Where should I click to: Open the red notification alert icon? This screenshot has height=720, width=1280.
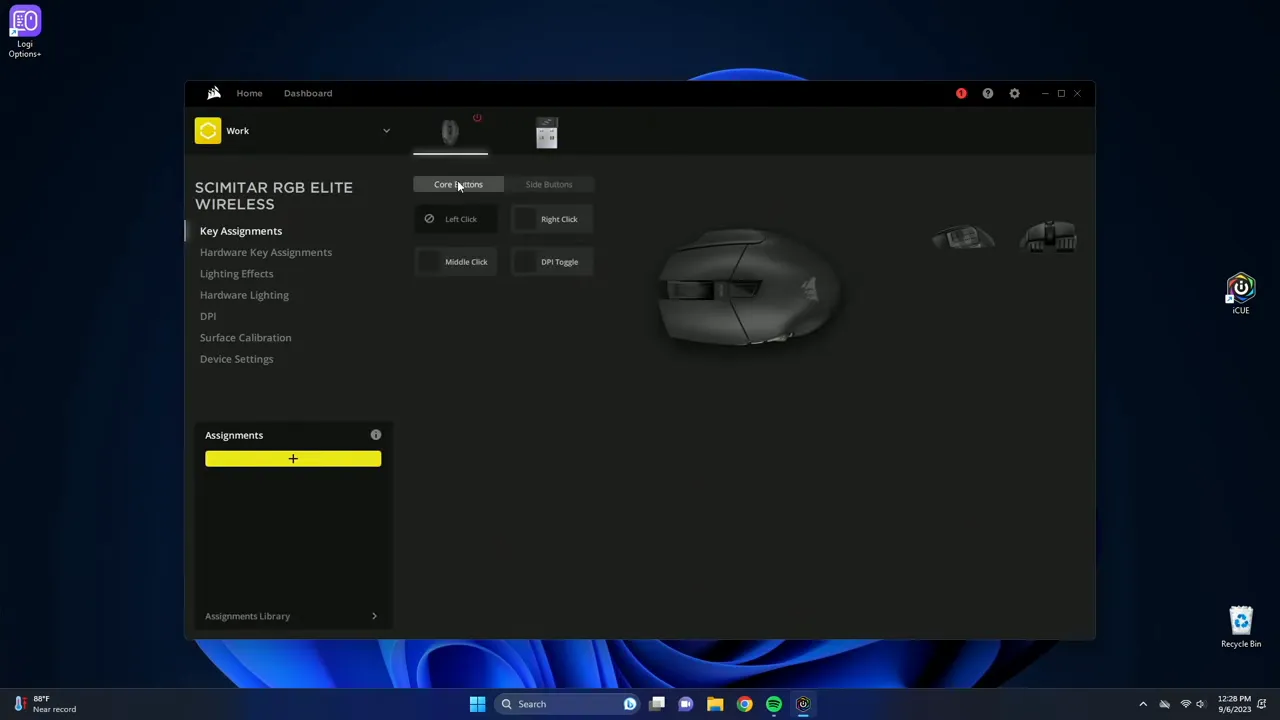[961, 93]
